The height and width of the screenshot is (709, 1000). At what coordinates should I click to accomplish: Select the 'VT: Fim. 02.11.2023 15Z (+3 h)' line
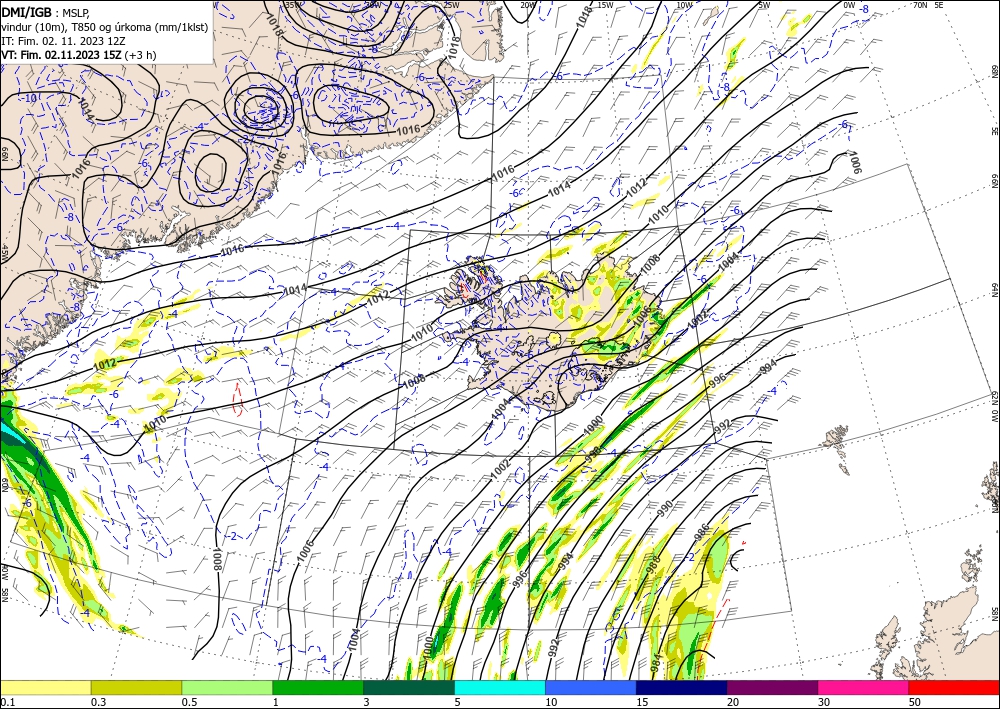(78, 55)
